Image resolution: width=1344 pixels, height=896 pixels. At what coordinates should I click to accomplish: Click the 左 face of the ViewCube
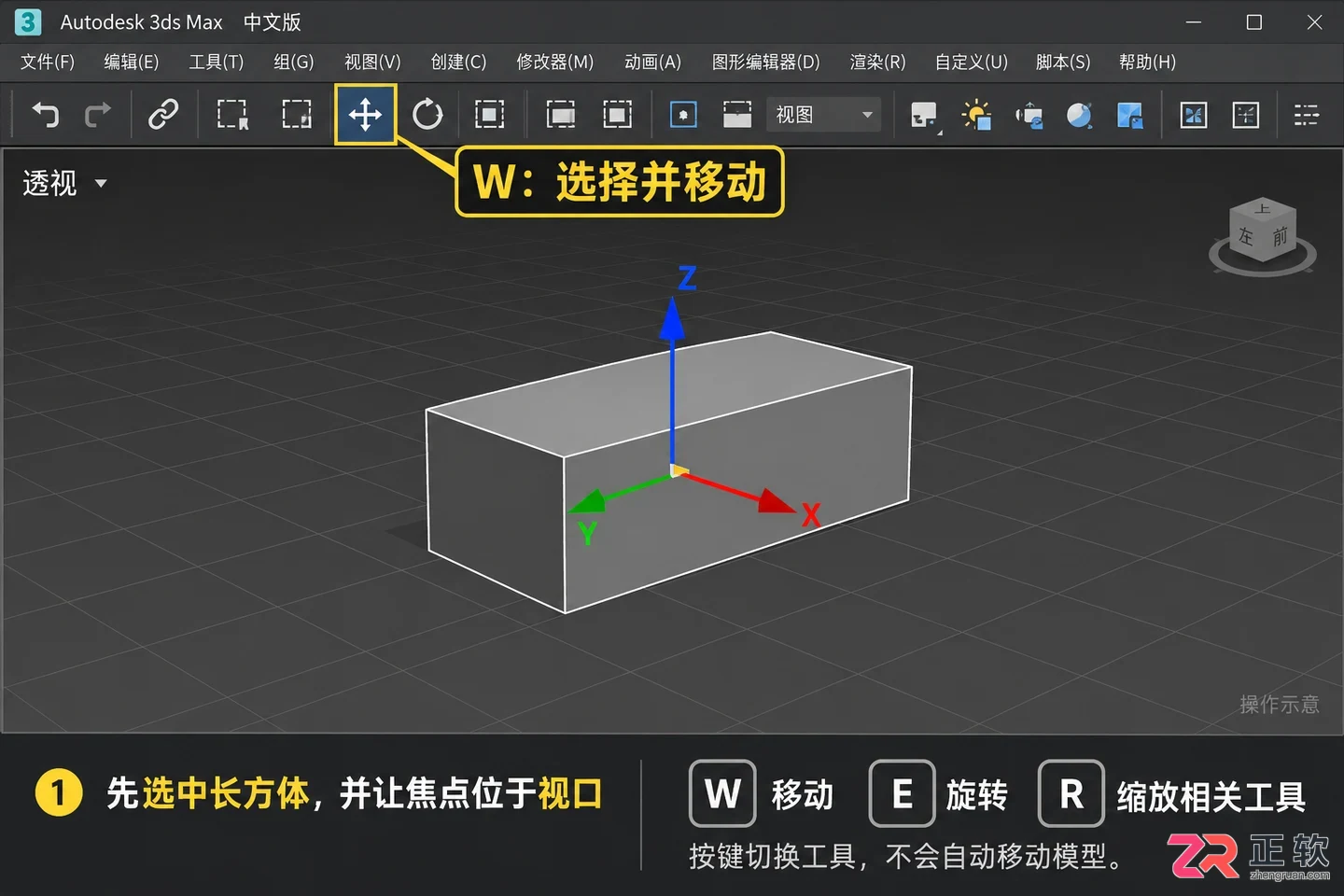click(1246, 236)
